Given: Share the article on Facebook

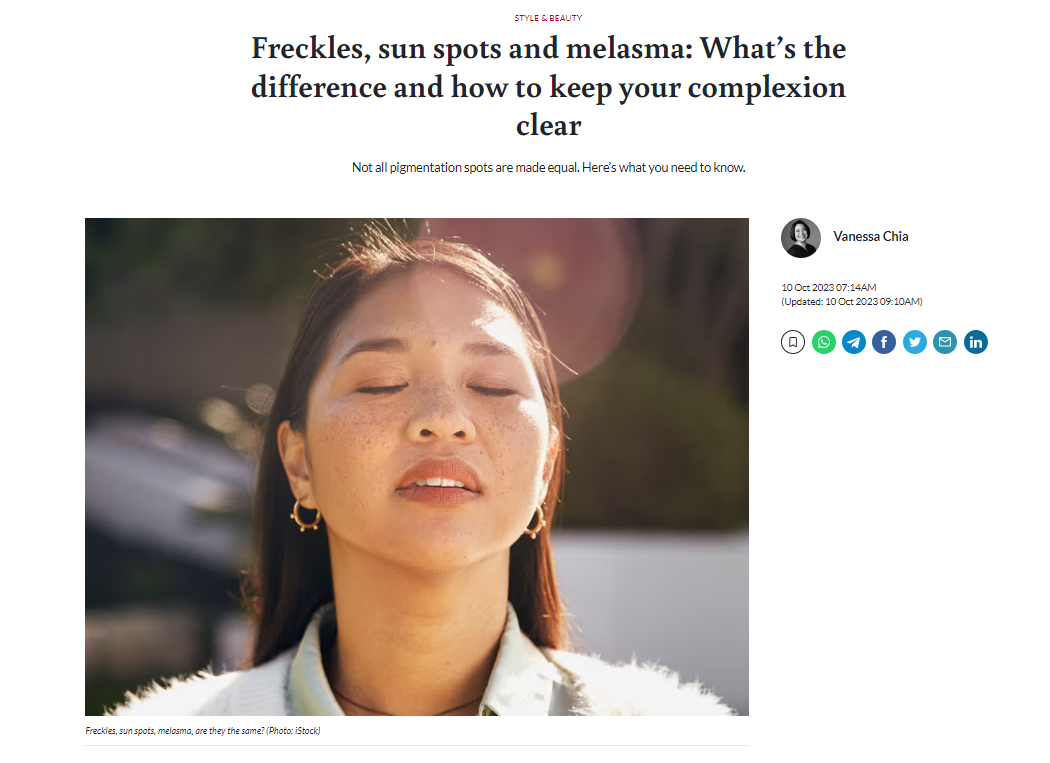Looking at the screenshot, I should (x=884, y=342).
